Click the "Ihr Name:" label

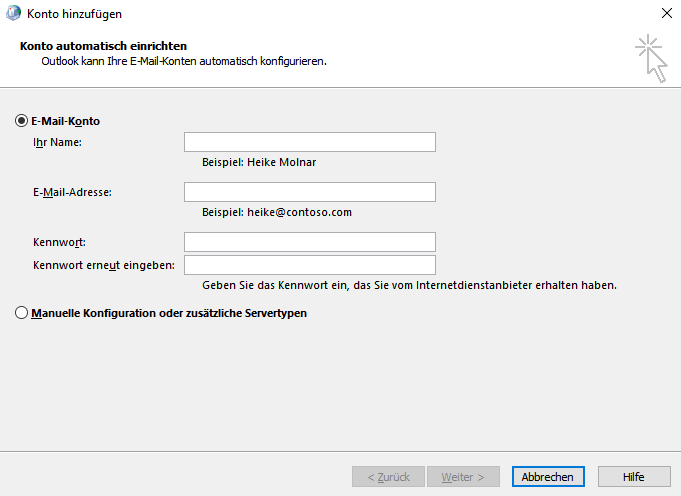pos(57,142)
